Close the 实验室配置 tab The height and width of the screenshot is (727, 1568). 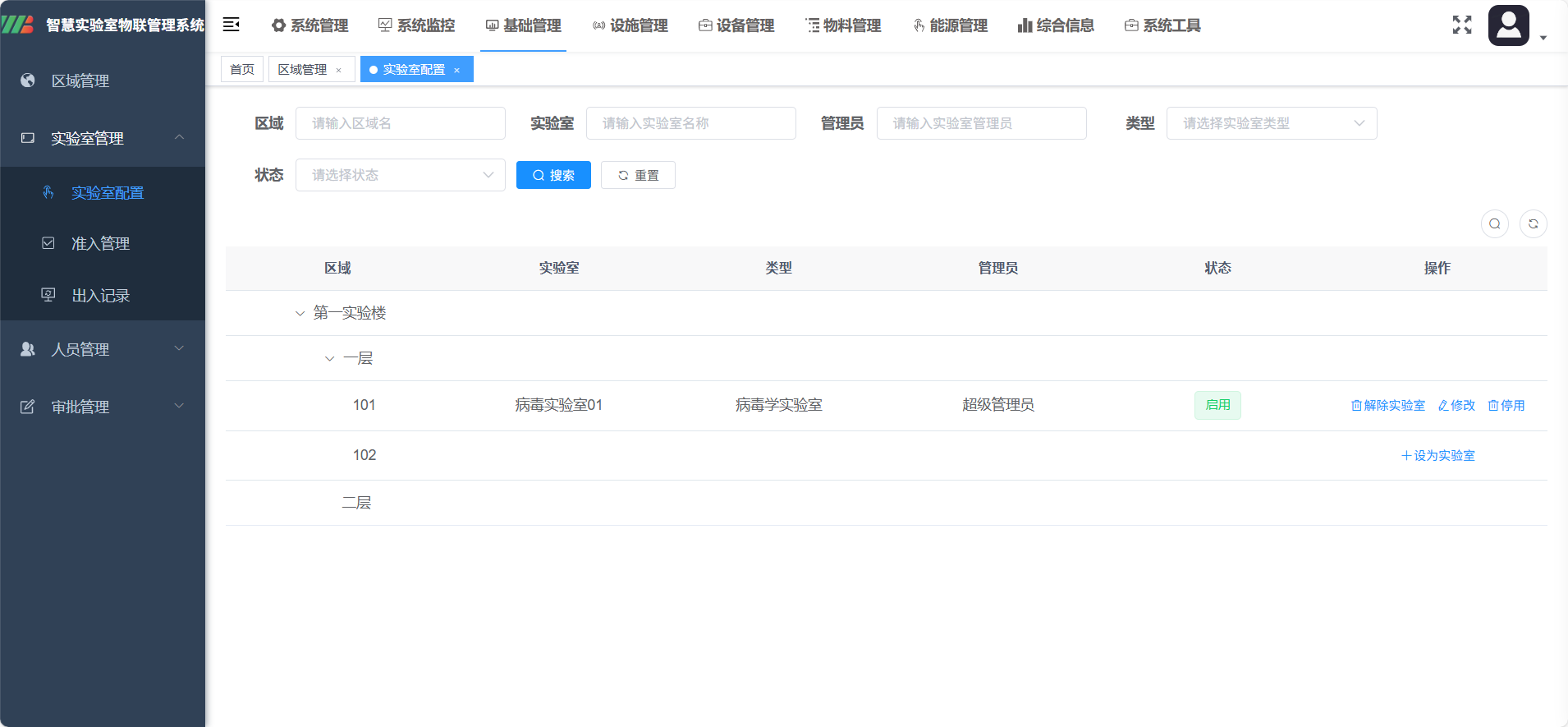point(457,71)
